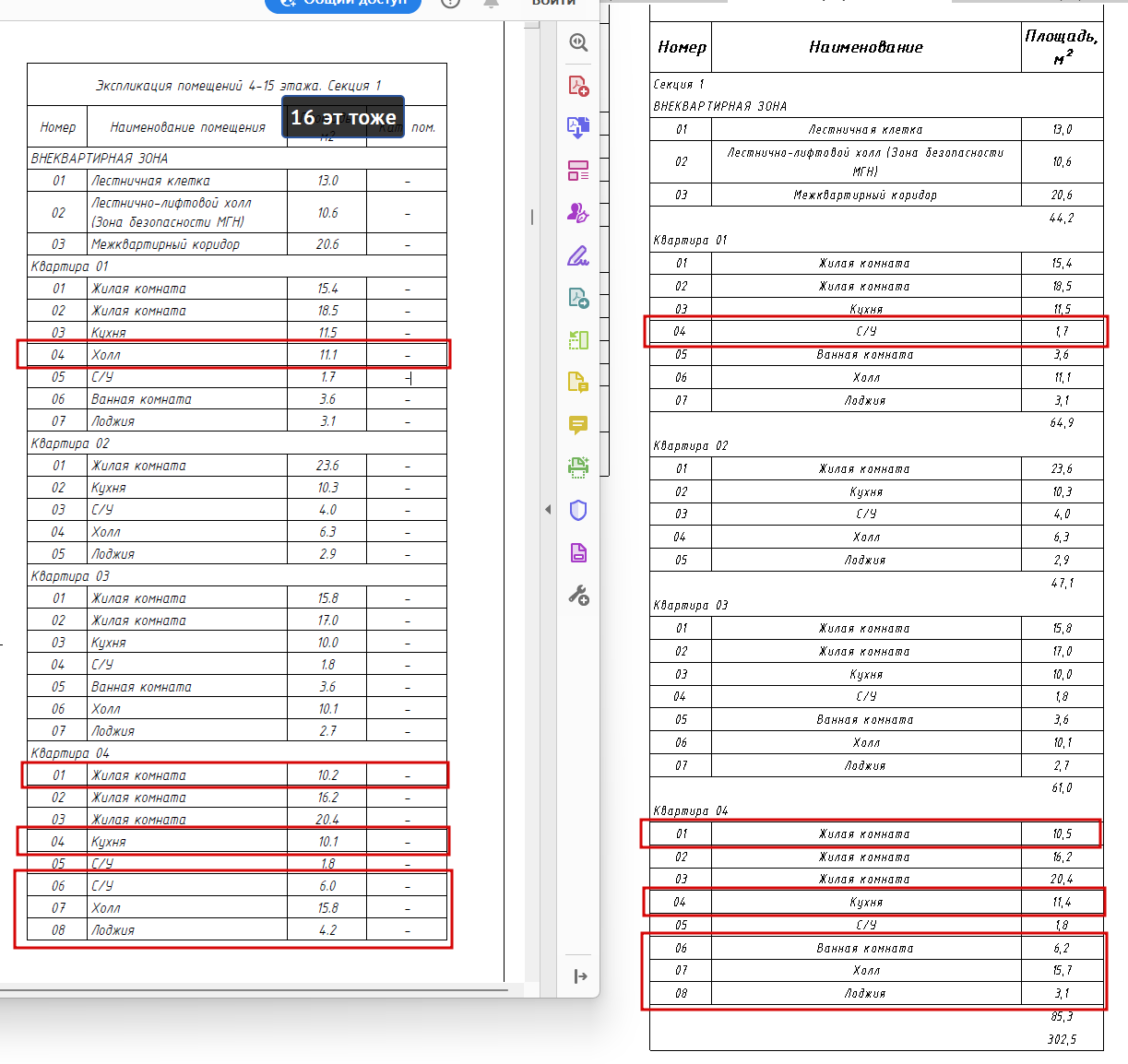This screenshot has height=1064, width=1128.
Task: Click 'Площадь, м²' header in right table
Action: 1062,46
